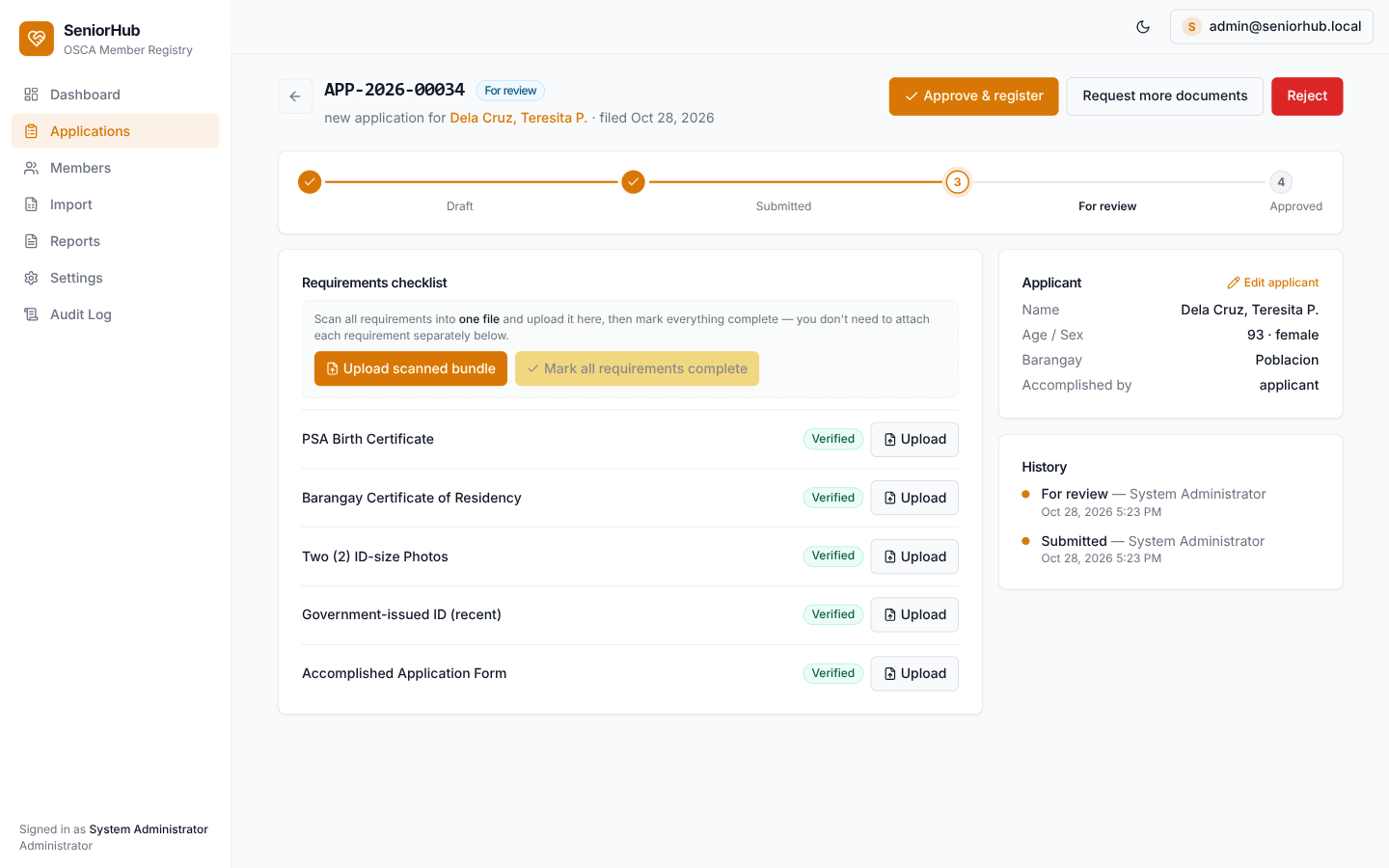Open Dashboard from the sidebar

tap(115, 95)
